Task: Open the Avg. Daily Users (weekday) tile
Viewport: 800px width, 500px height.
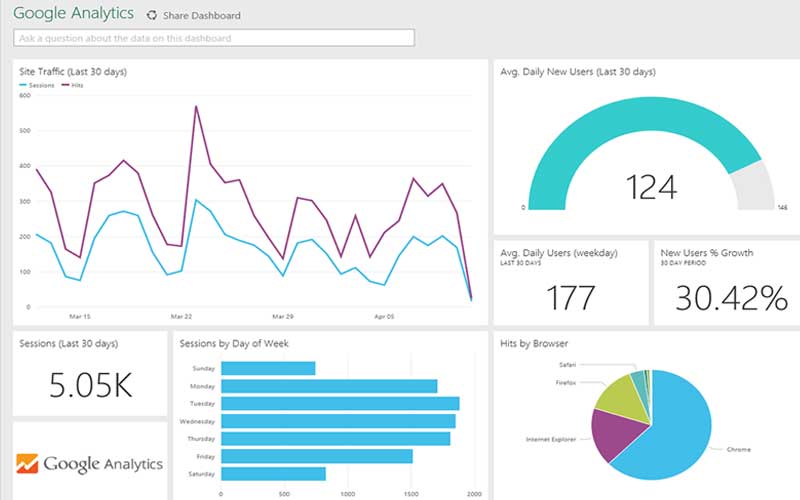Action: tap(569, 283)
